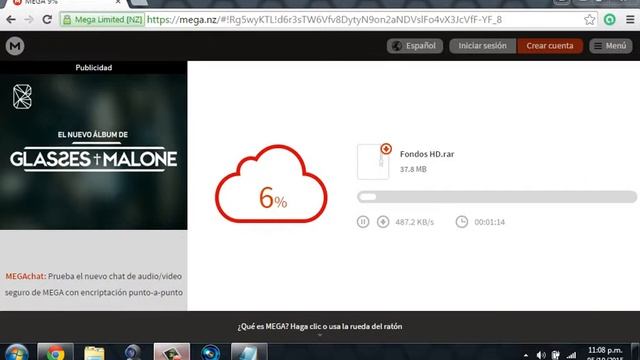Viewport: 640px width, 360px height.
Task: Open the Windows Start menu
Action: 16,353
